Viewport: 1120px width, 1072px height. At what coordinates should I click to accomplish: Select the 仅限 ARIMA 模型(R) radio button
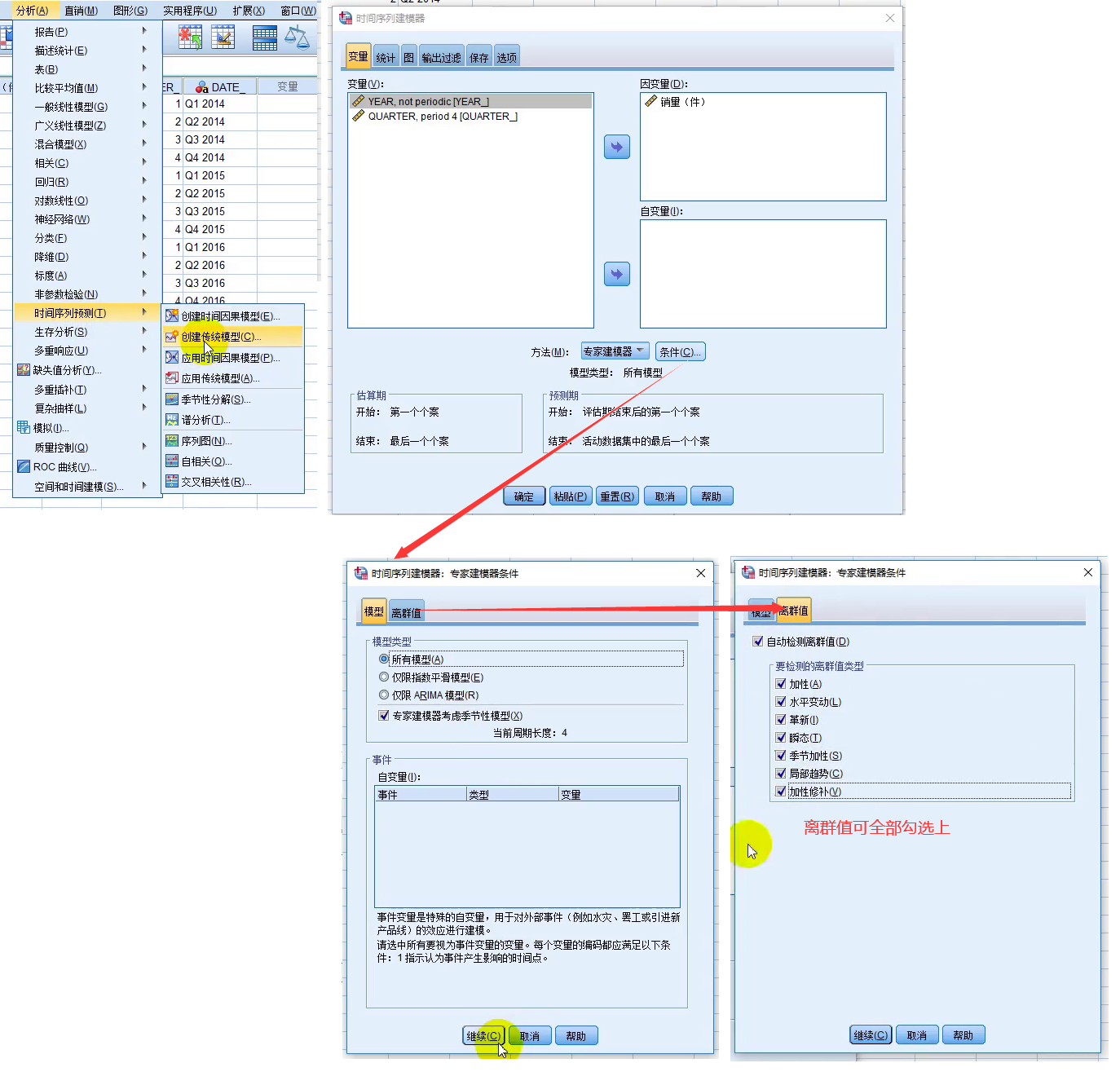384,695
